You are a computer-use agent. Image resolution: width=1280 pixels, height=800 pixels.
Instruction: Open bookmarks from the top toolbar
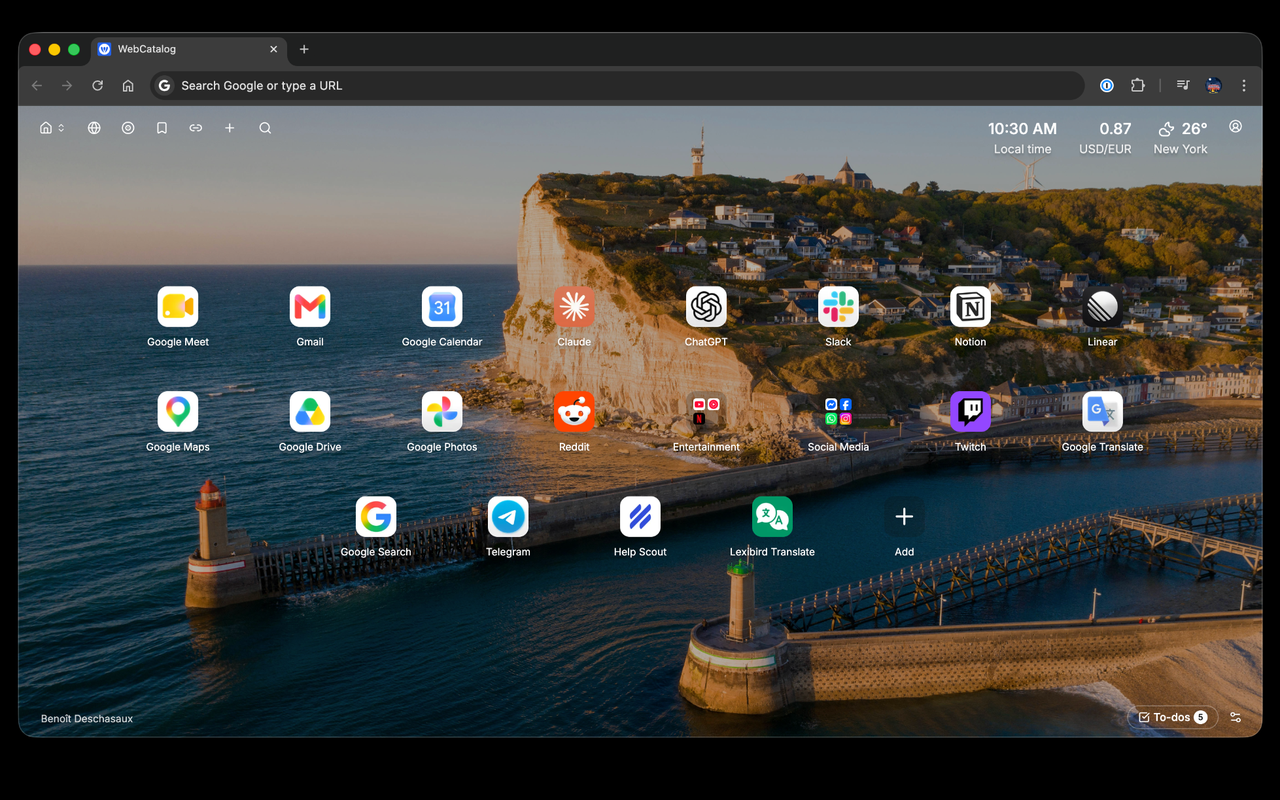point(162,128)
